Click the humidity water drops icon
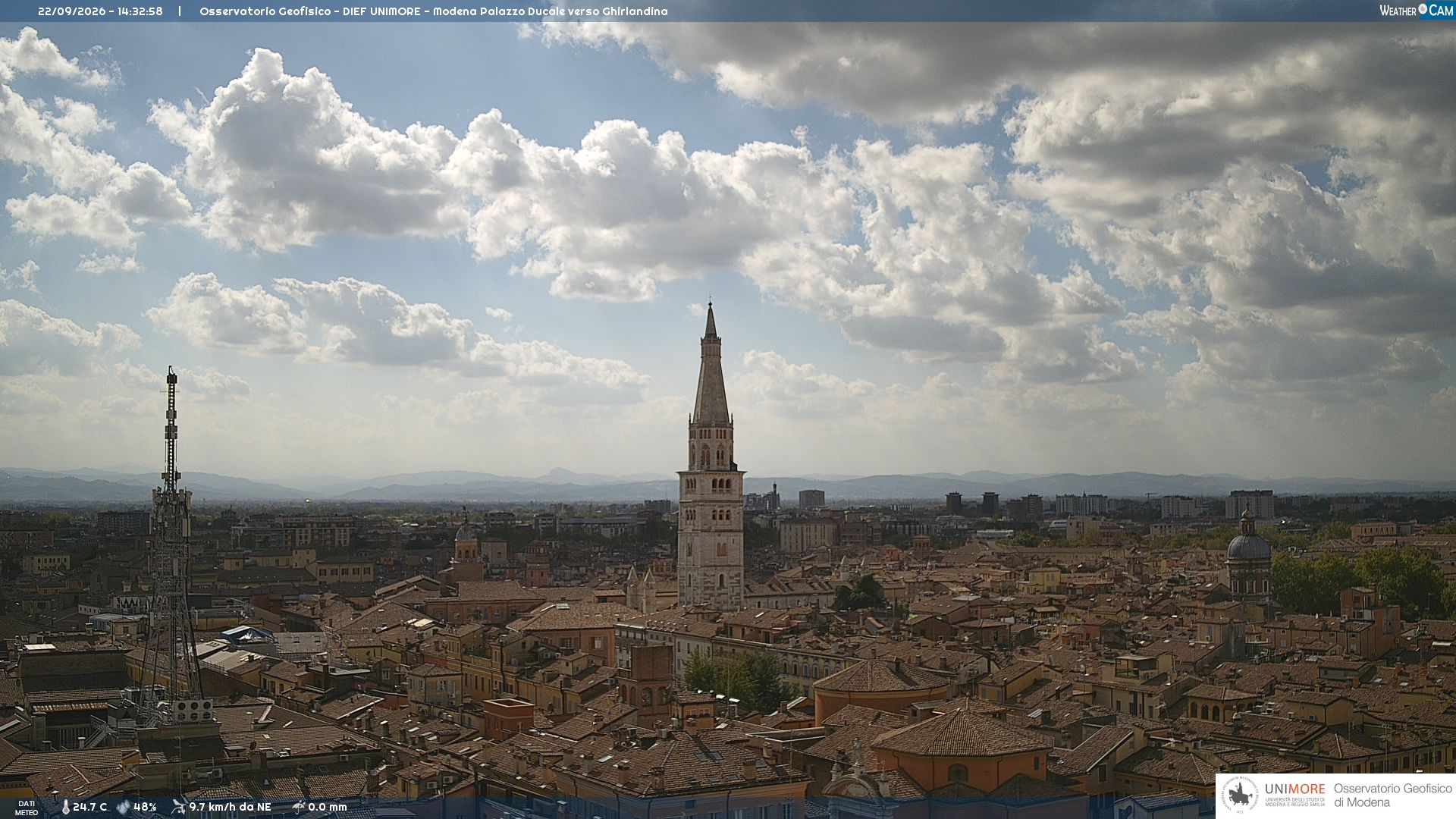Image resolution: width=1456 pixels, height=819 pixels. [x=123, y=808]
